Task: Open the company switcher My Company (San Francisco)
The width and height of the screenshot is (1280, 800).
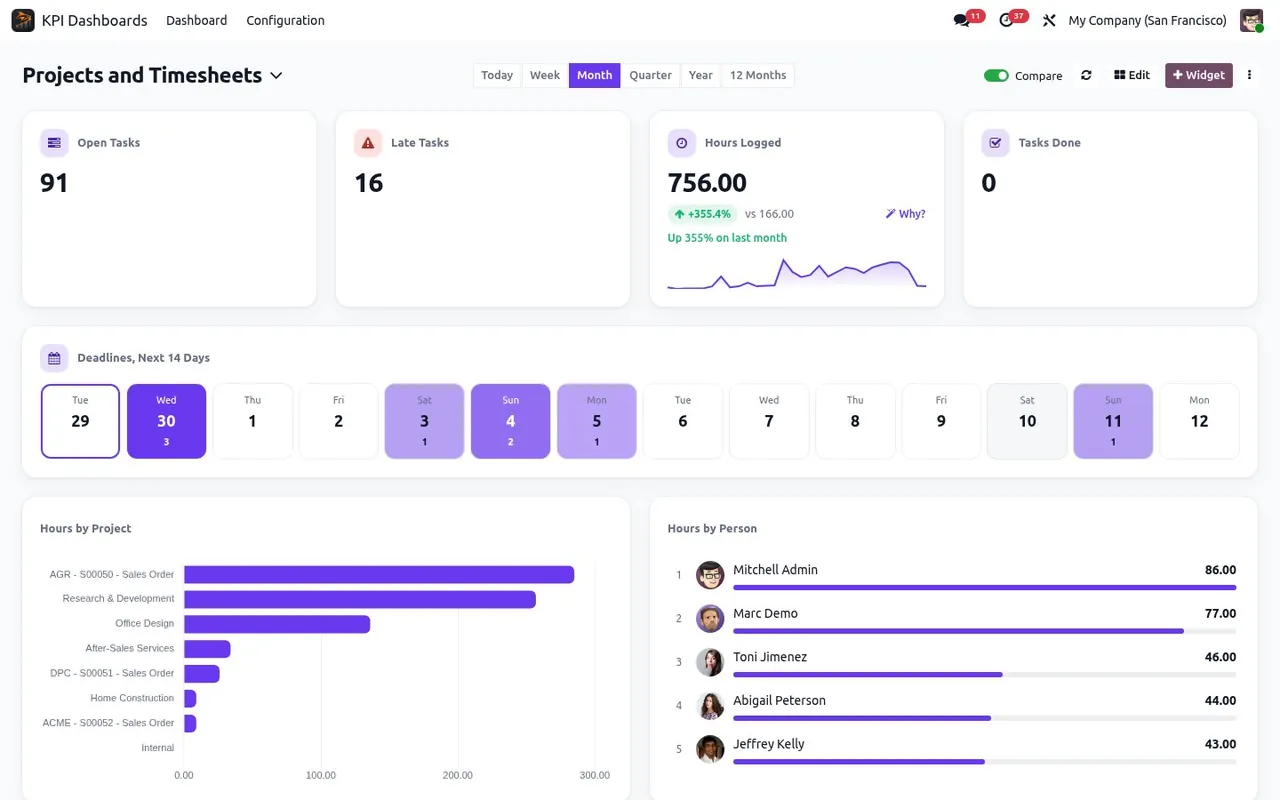Action: point(1147,20)
